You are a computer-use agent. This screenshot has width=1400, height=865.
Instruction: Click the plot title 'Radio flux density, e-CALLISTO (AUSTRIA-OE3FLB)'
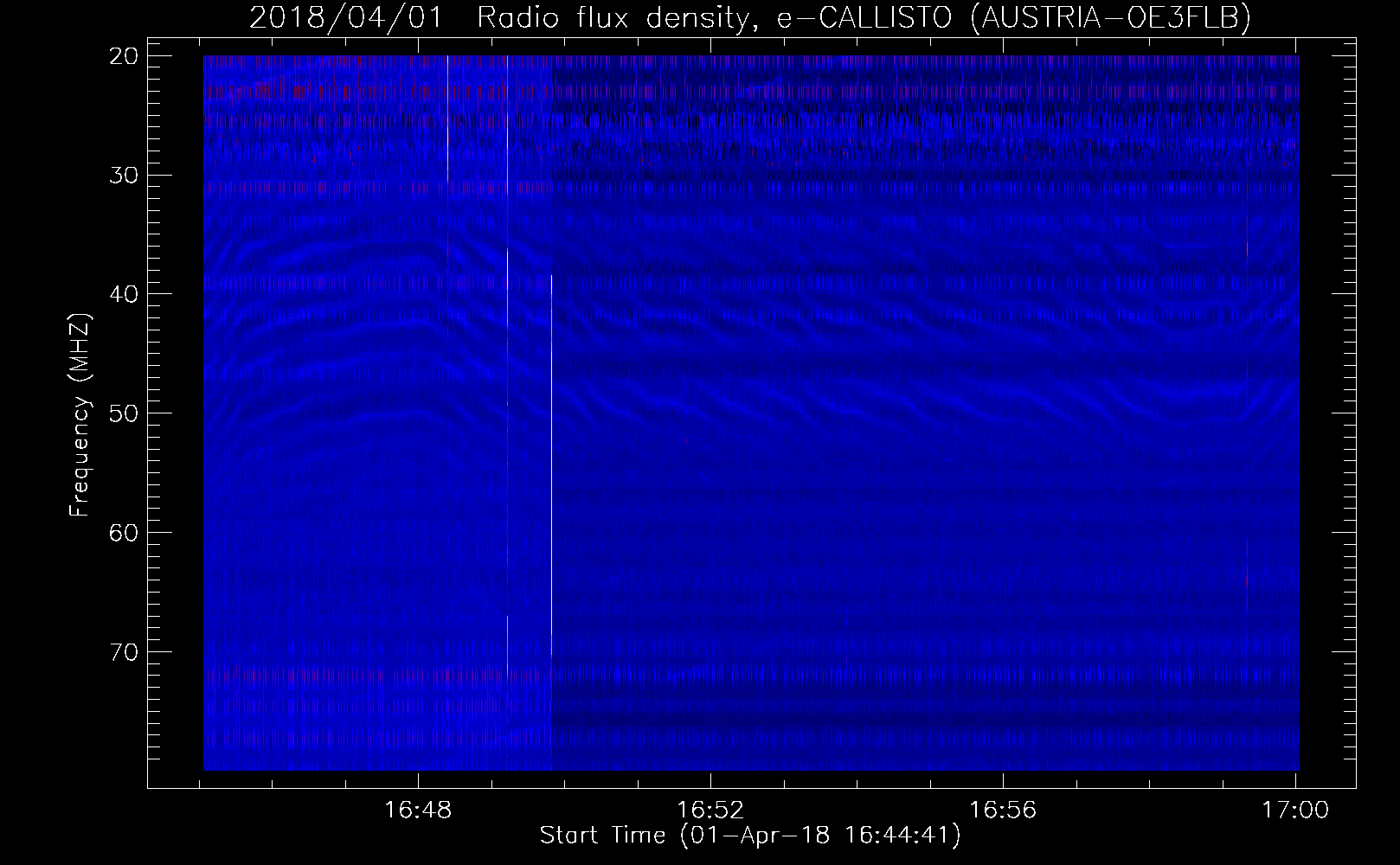click(864, 19)
